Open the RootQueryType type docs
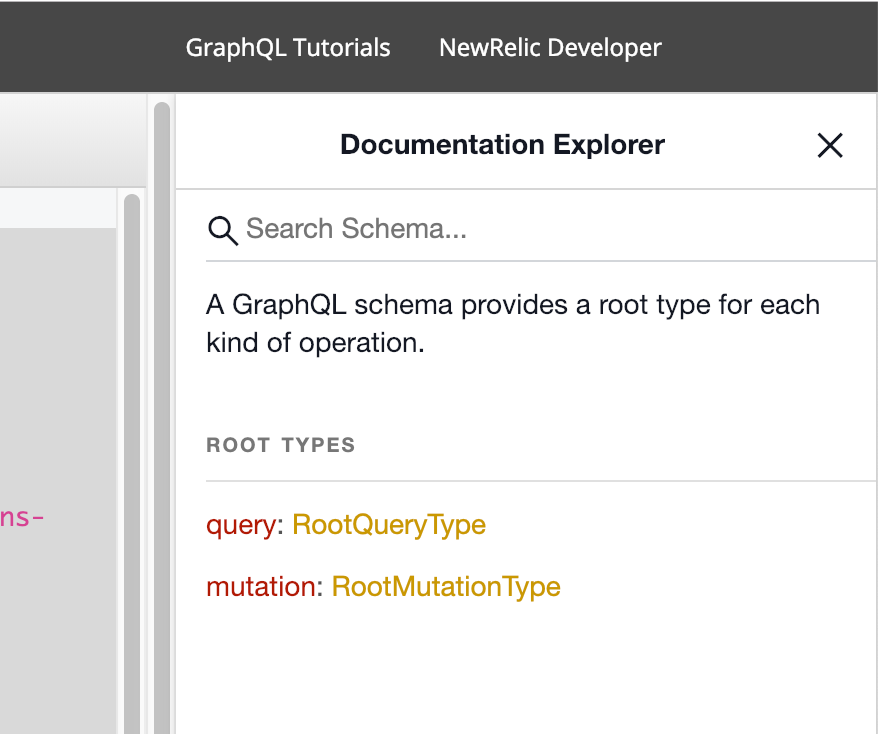The height and width of the screenshot is (734, 878). point(389,525)
